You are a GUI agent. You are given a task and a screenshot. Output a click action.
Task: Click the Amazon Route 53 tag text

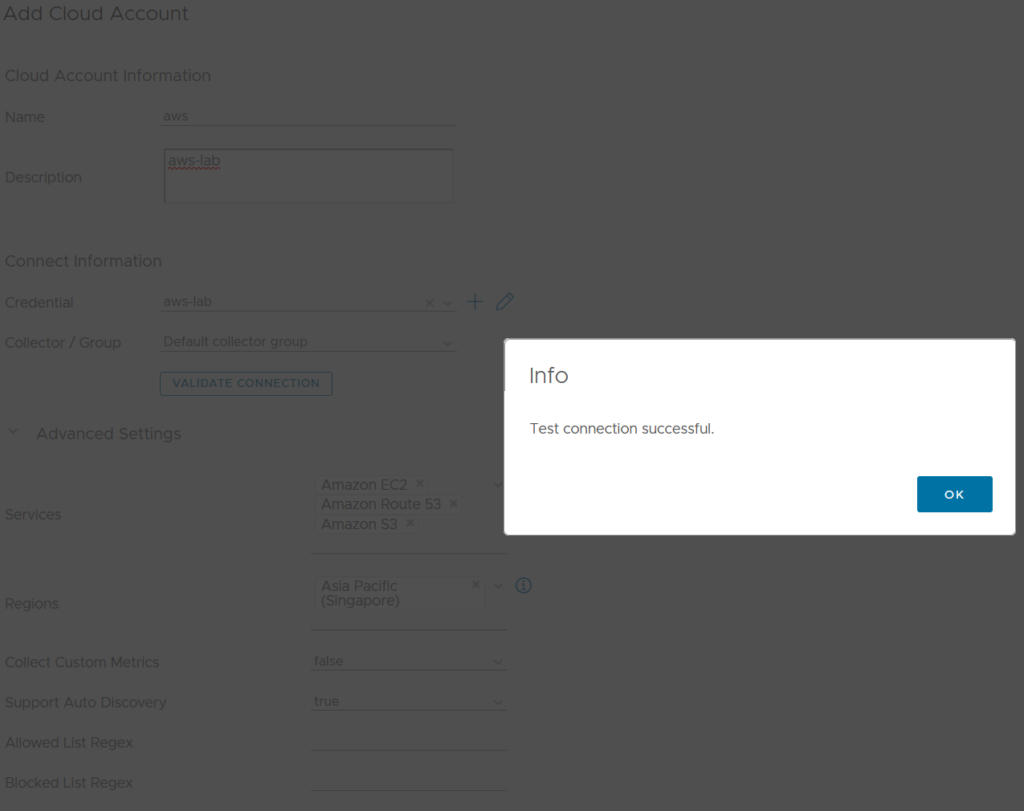[381, 504]
